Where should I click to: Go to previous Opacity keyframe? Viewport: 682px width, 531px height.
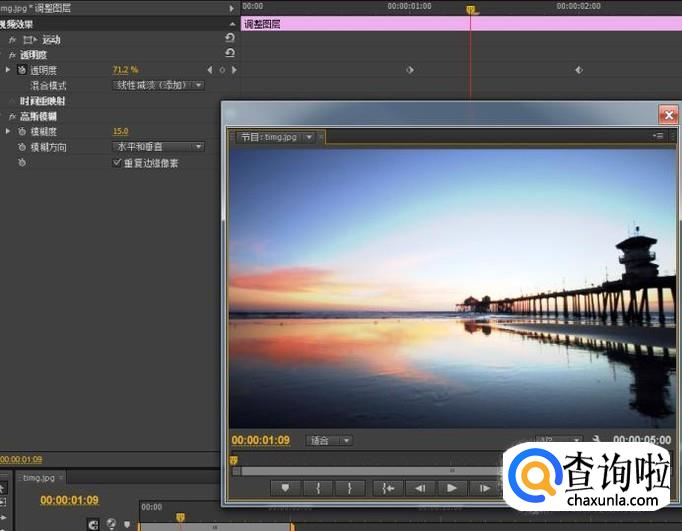[x=209, y=70]
